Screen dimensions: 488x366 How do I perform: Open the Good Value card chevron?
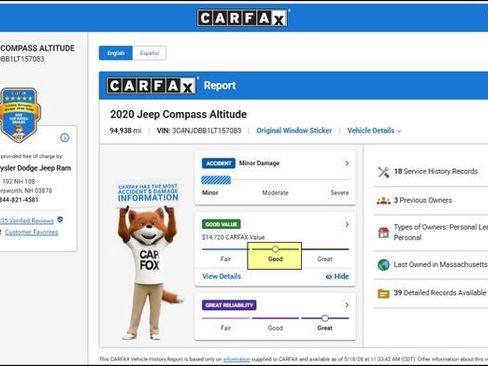[347, 224]
